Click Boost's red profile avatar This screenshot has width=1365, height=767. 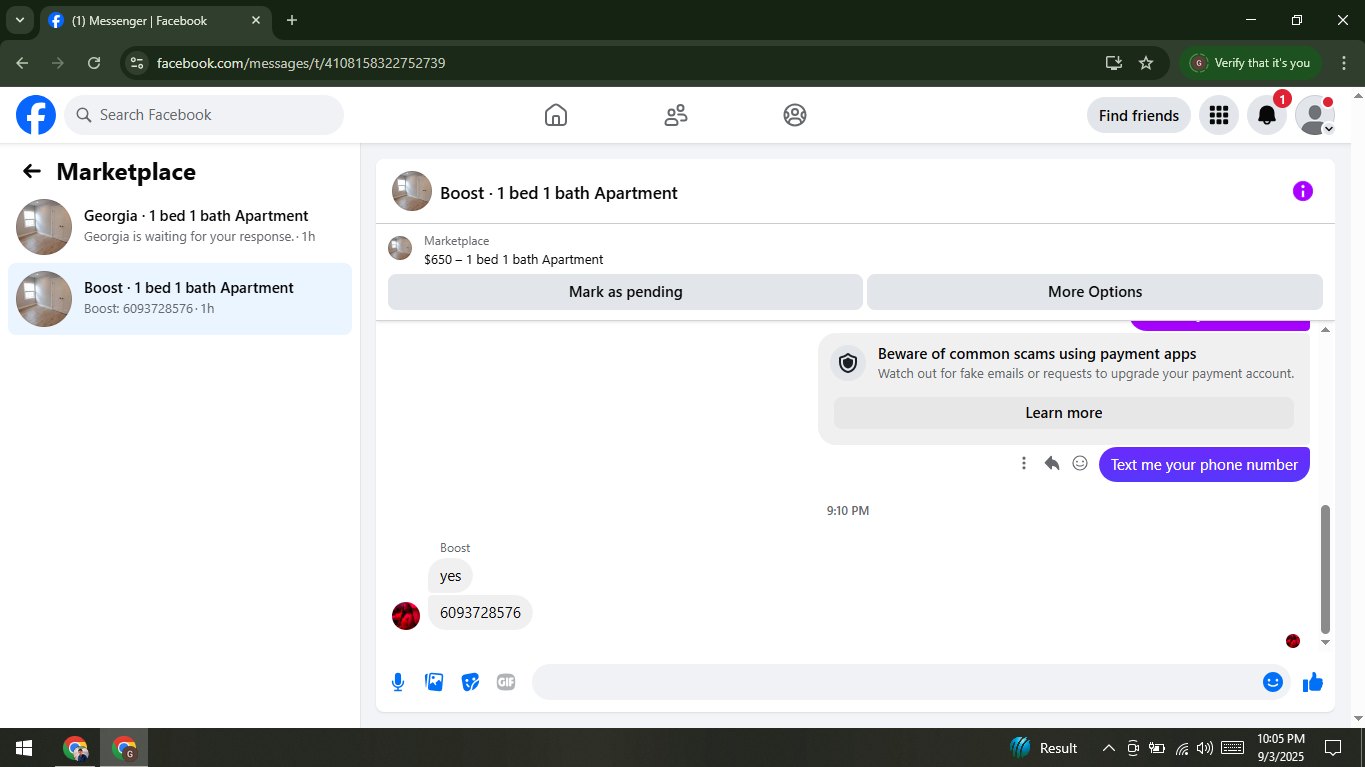coord(406,616)
